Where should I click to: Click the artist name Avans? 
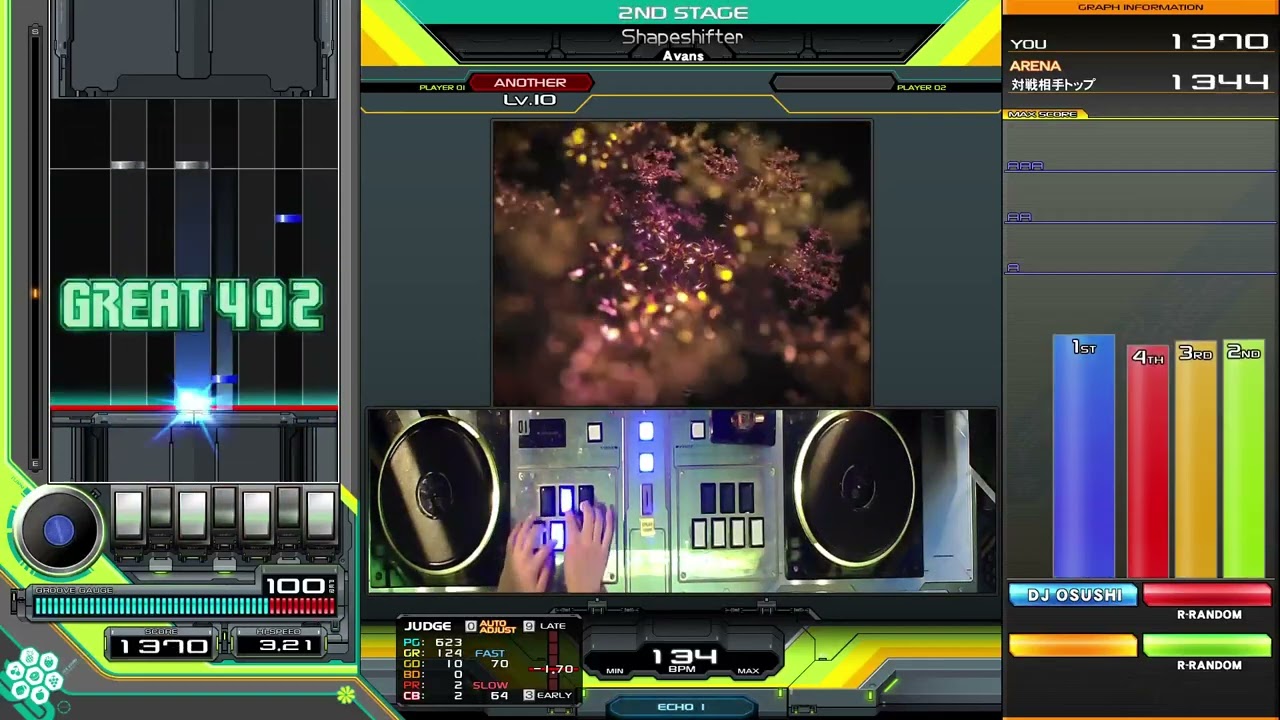coord(683,56)
